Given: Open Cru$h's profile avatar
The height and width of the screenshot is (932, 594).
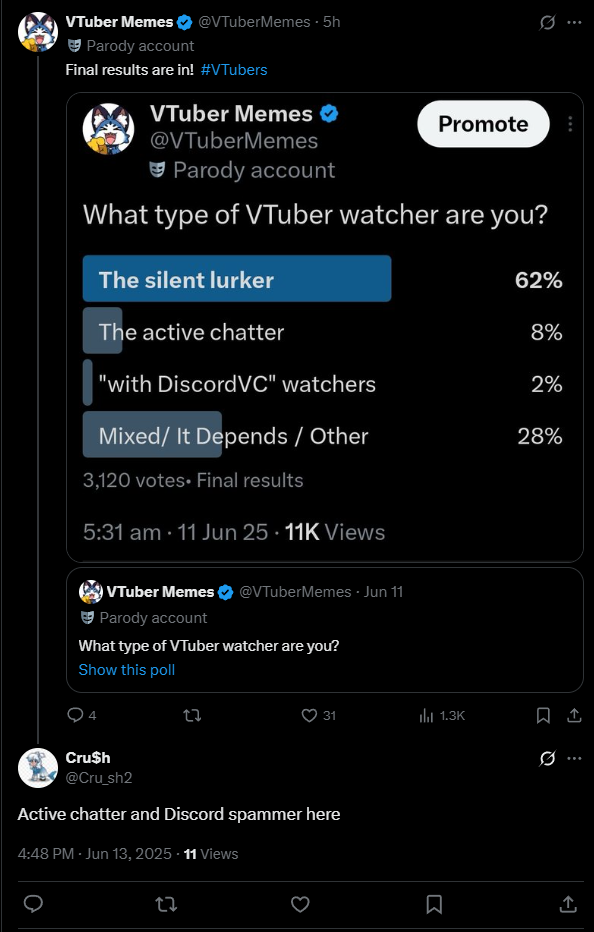Looking at the screenshot, I should (x=38, y=768).
